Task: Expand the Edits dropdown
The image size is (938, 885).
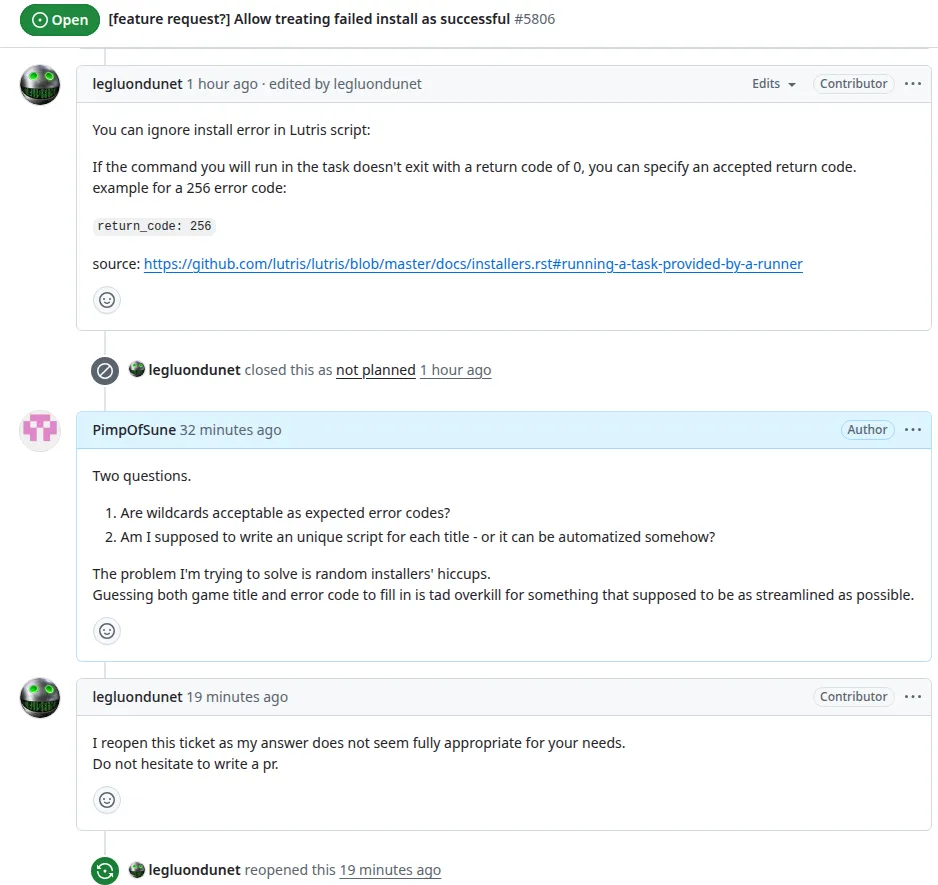Action: tap(773, 84)
